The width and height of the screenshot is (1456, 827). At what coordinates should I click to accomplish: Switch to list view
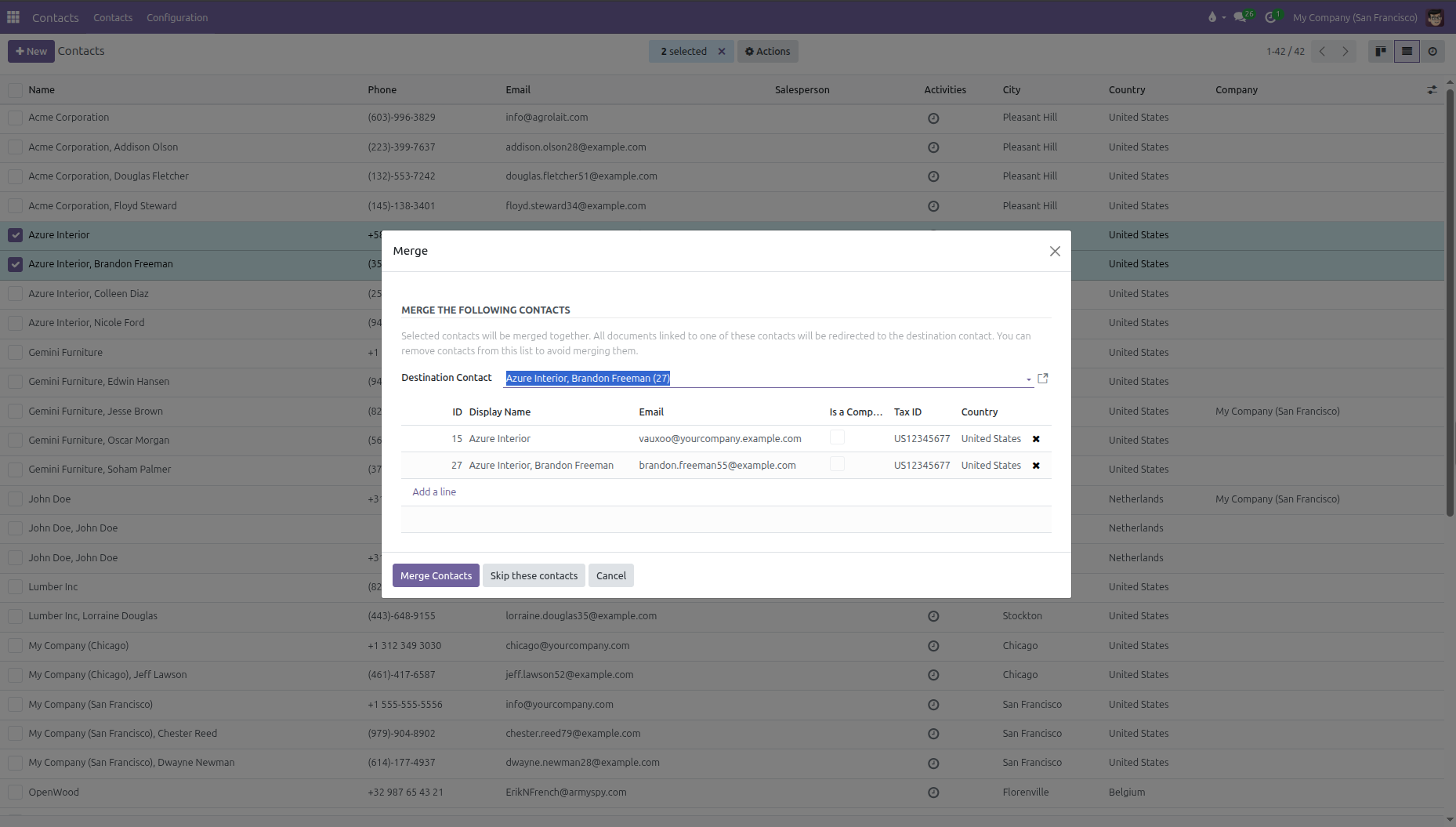[x=1407, y=51]
